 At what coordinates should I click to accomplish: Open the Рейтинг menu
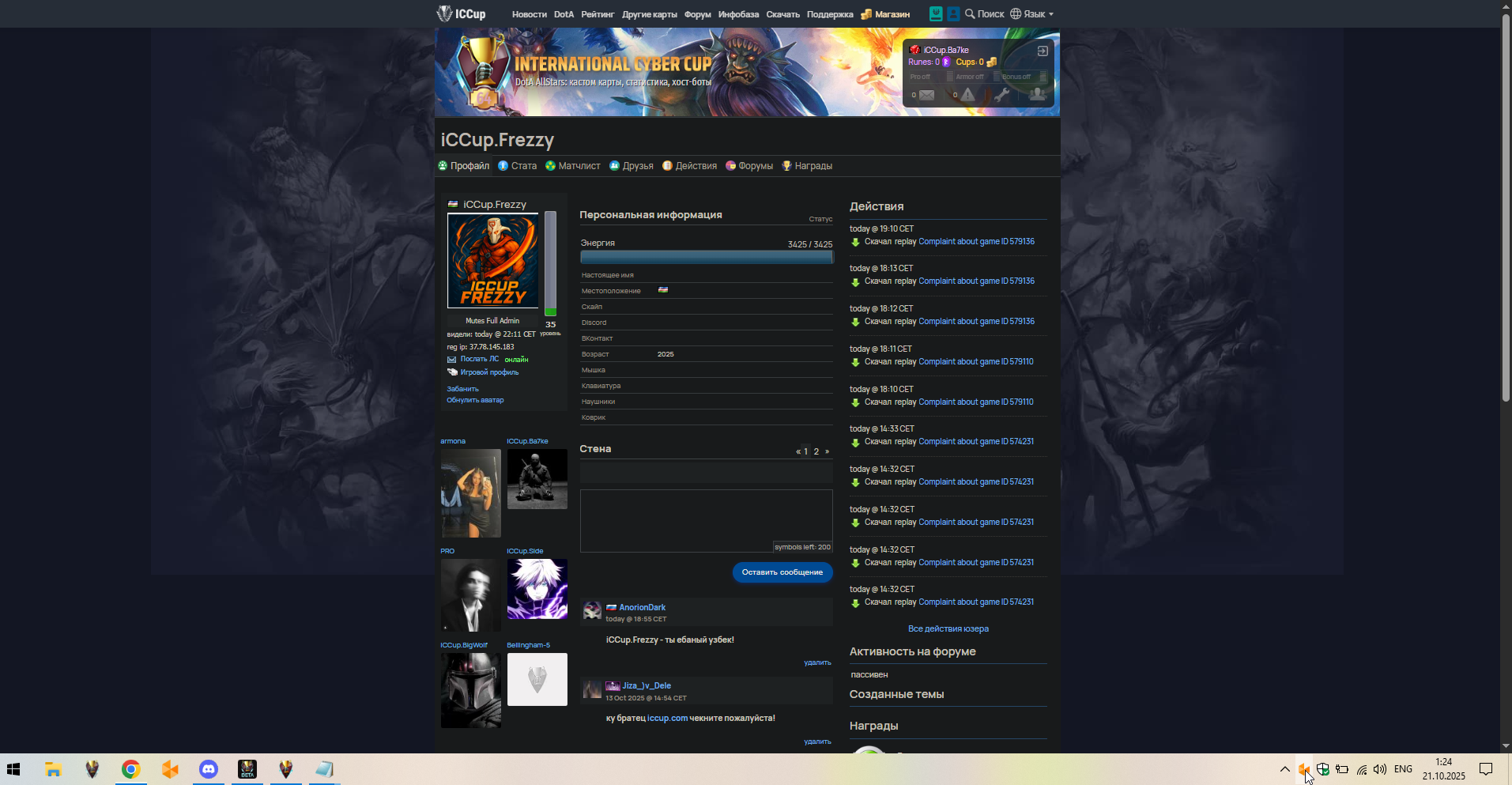click(598, 14)
